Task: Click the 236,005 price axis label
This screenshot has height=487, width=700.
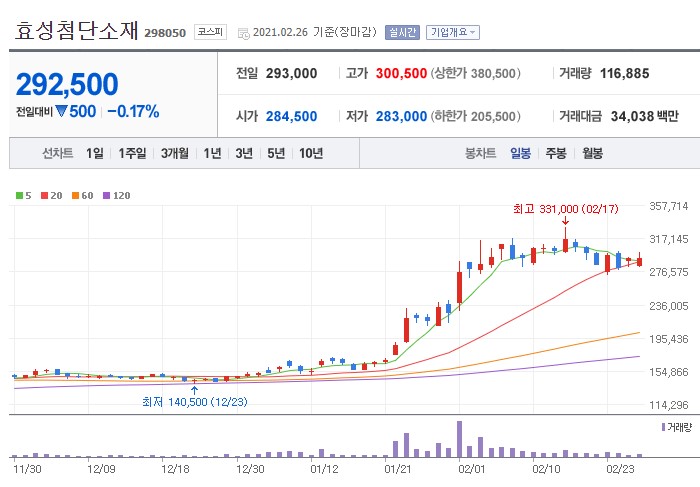Action: (668, 306)
